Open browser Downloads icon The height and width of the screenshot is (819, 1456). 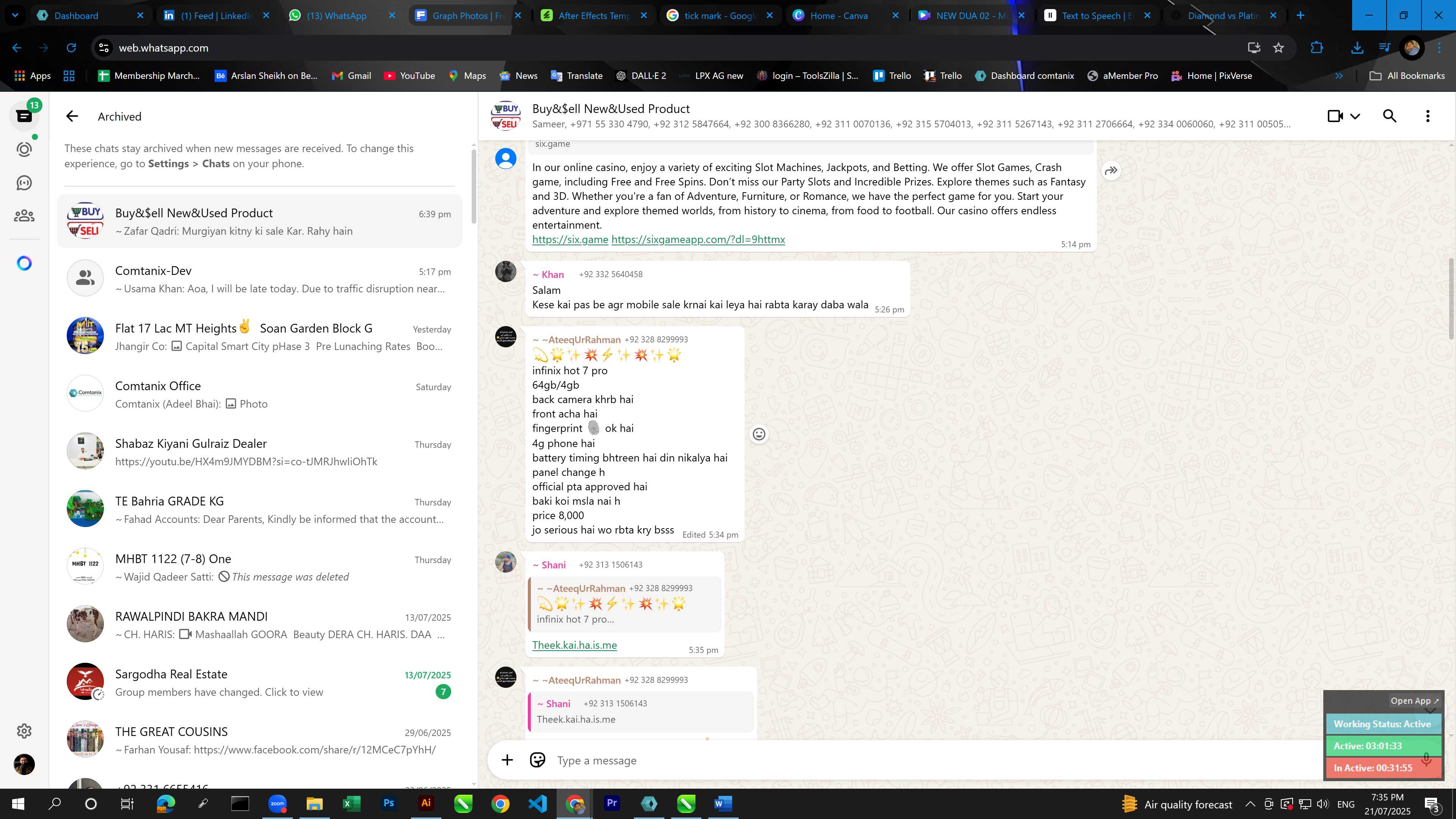1357,48
